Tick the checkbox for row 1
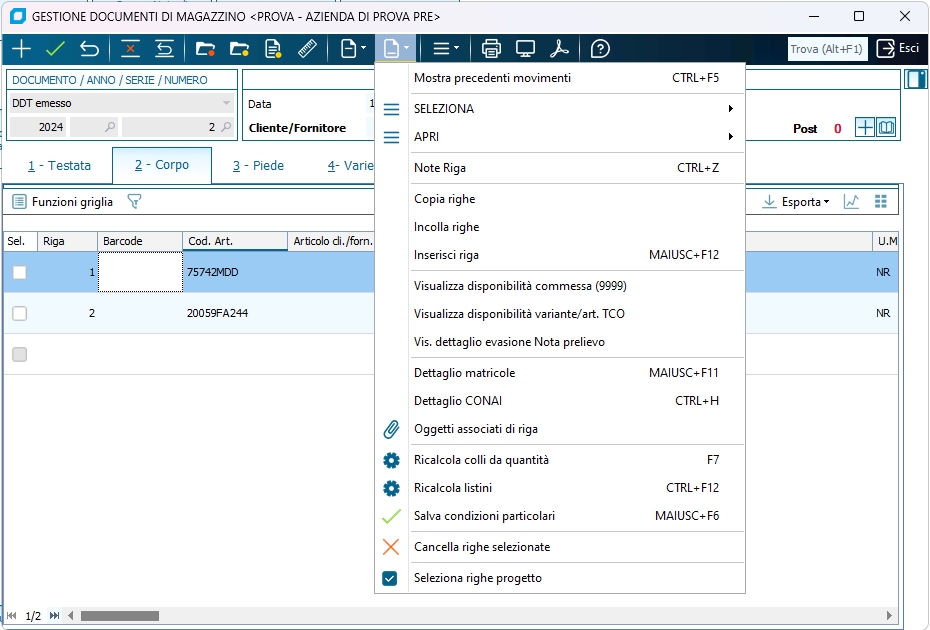Screen dimensions: 930x630 tap(19, 272)
